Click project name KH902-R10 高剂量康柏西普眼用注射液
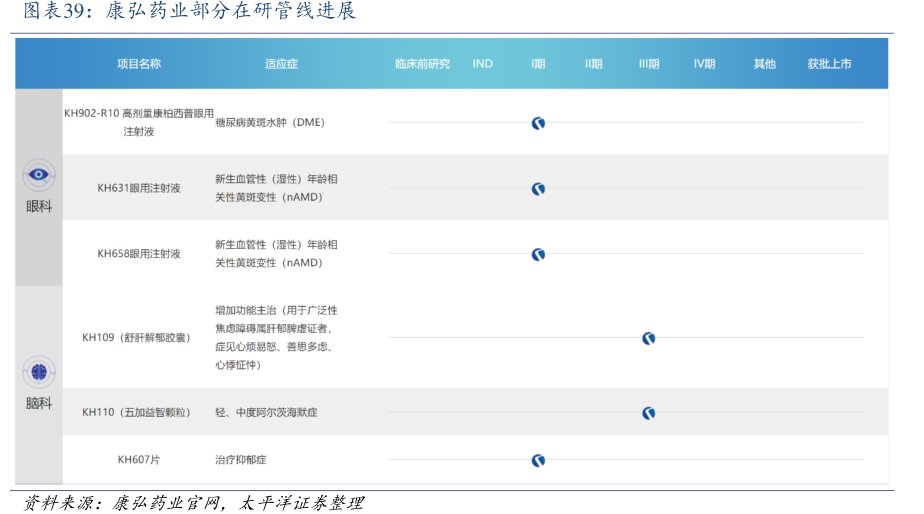924x514 pixels. (x=138, y=122)
